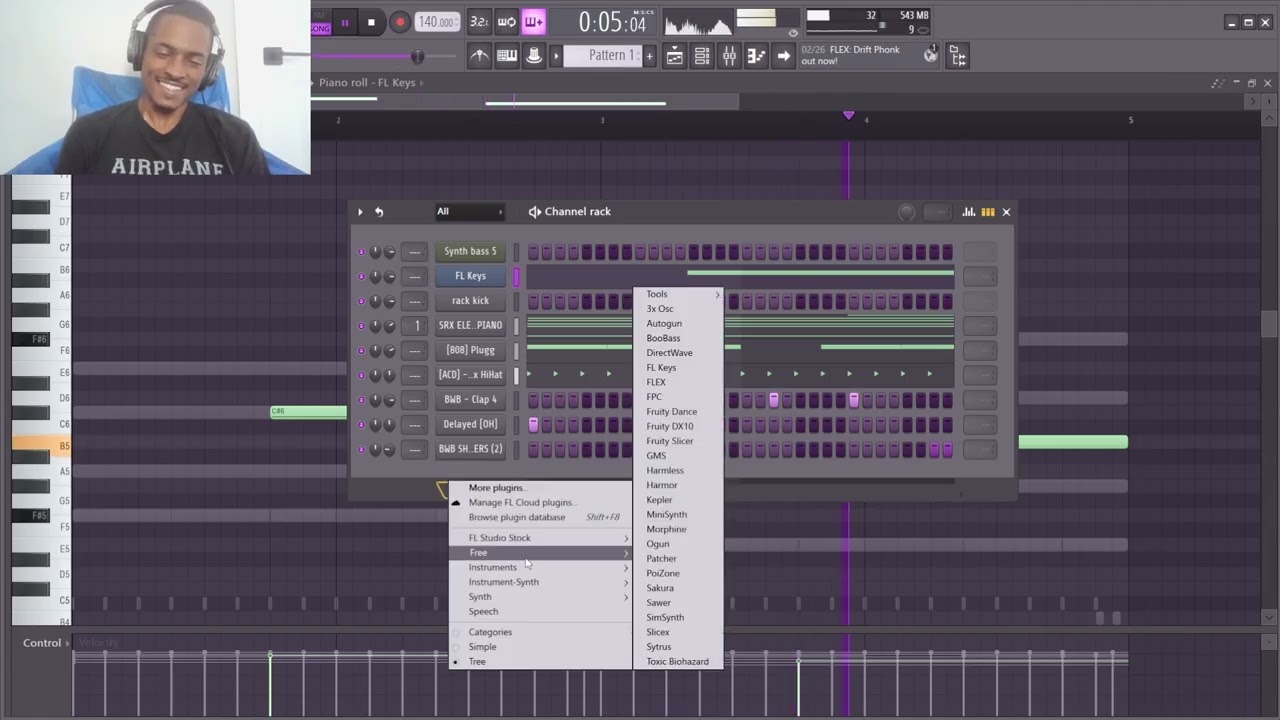Screen dimensions: 1280x720
Task: Select the SRX ELE..PIANO channel button
Action: point(470,326)
